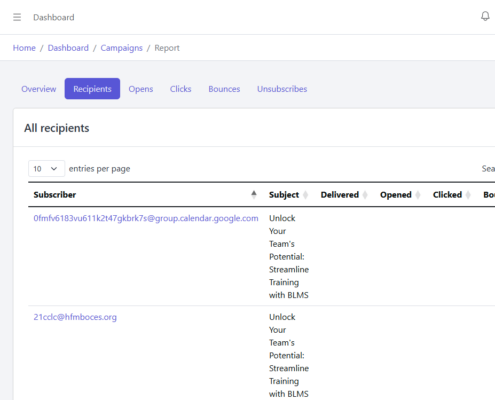The height and width of the screenshot is (400, 495).
Task: Open the group.calendar.google.com subscriber link
Action: coord(146,218)
